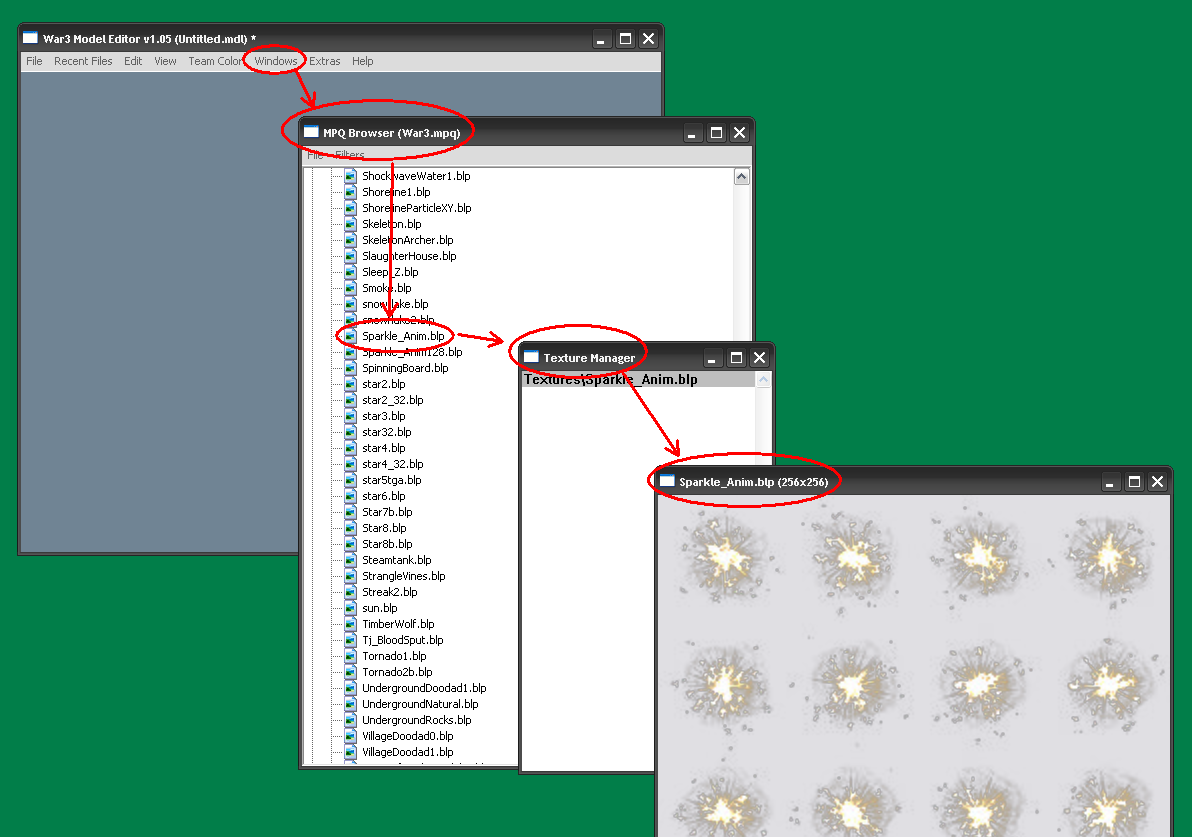This screenshot has width=1192, height=837.
Task: Click the SlaughterHouse.blp file icon
Action: tap(350, 255)
